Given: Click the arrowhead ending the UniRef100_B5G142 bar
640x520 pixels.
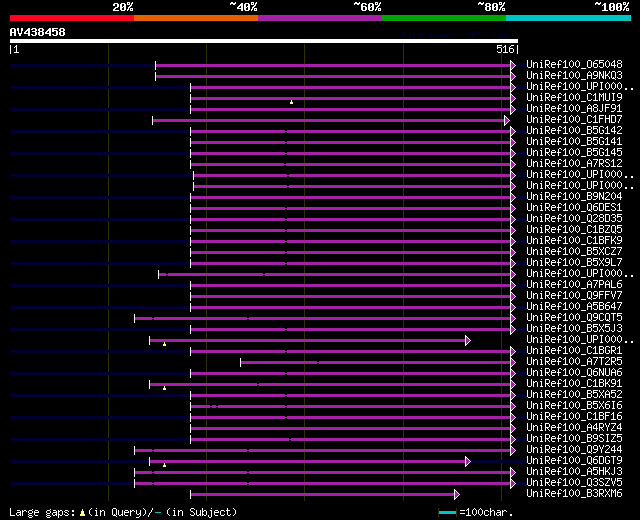Looking at the screenshot, I should 513,131.
